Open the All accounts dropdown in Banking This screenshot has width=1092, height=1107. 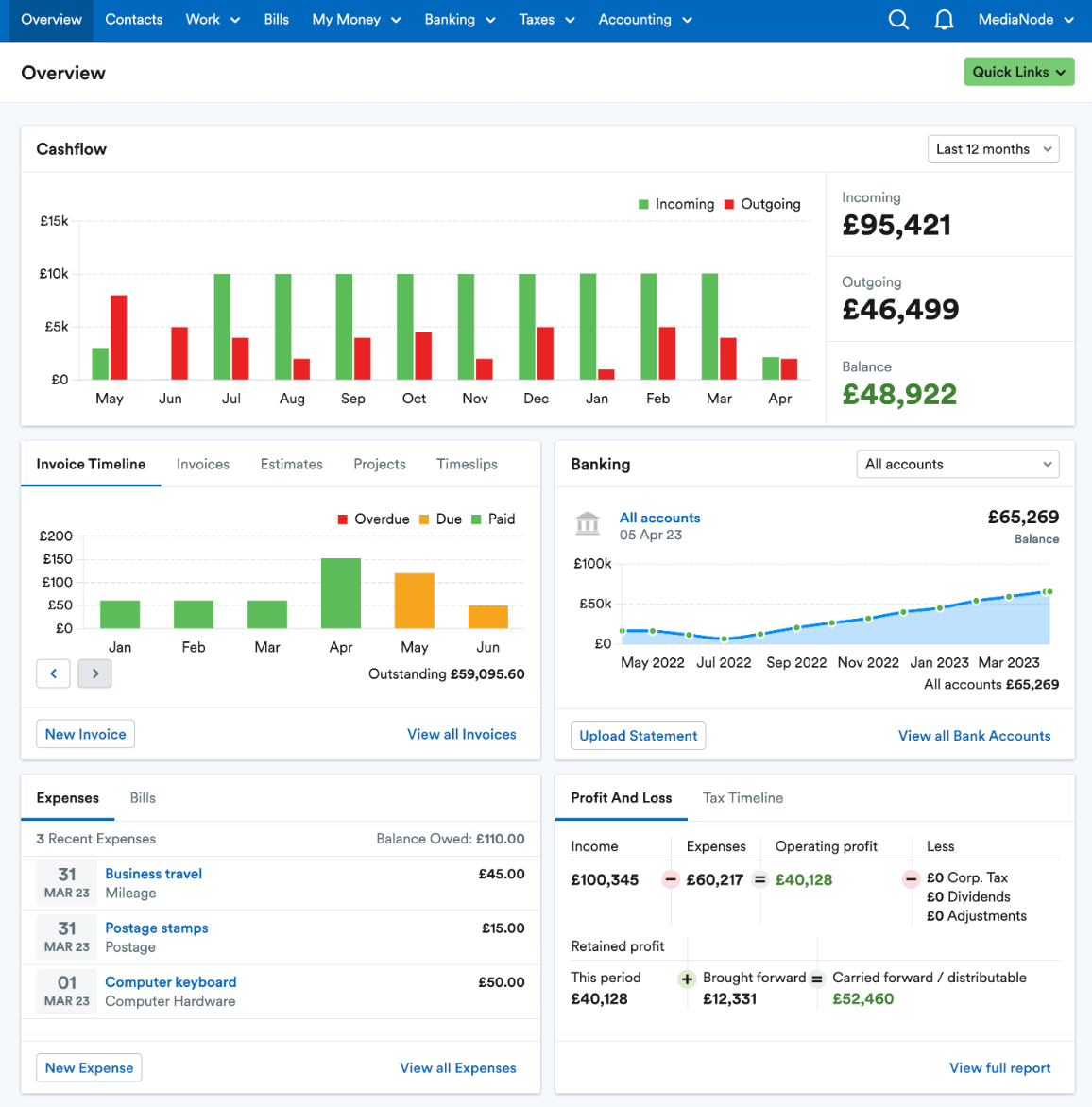click(957, 464)
